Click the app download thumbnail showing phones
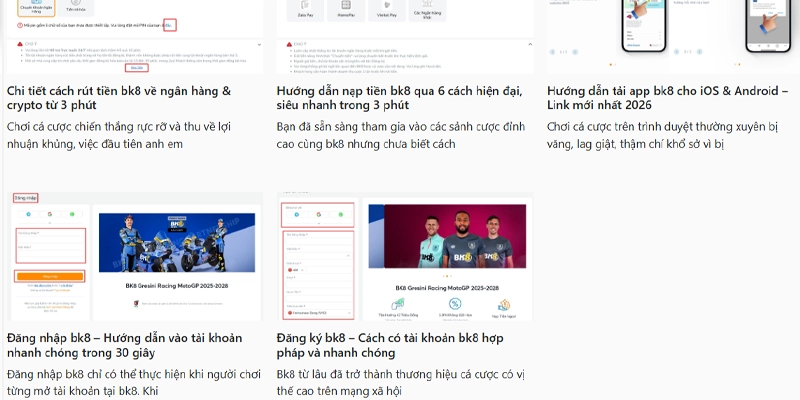 pyautogui.click(x=673, y=37)
